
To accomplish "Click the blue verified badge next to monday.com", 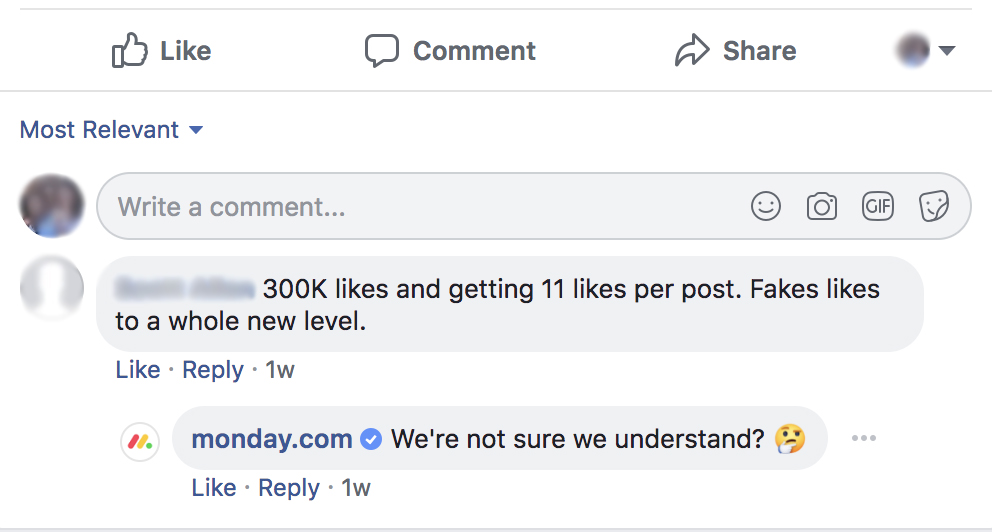I will coord(371,439).
